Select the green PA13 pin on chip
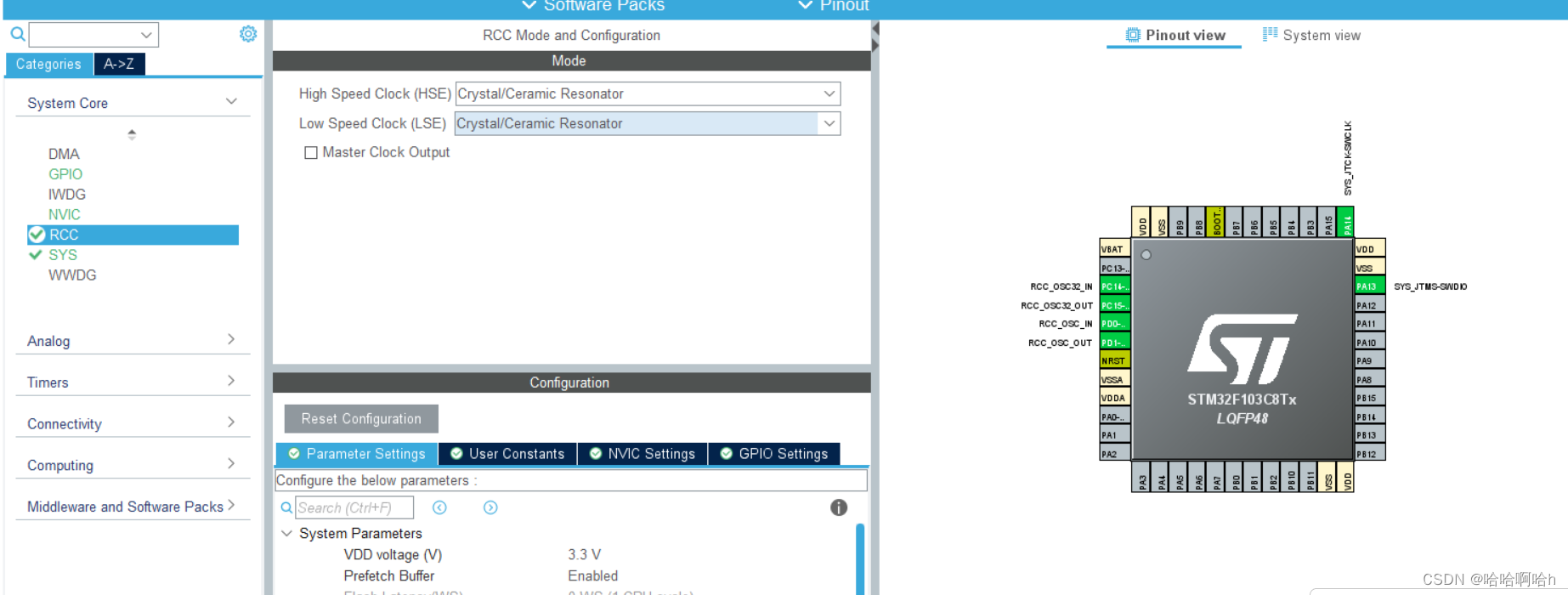The width and height of the screenshot is (1568, 595). [x=1369, y=286]
